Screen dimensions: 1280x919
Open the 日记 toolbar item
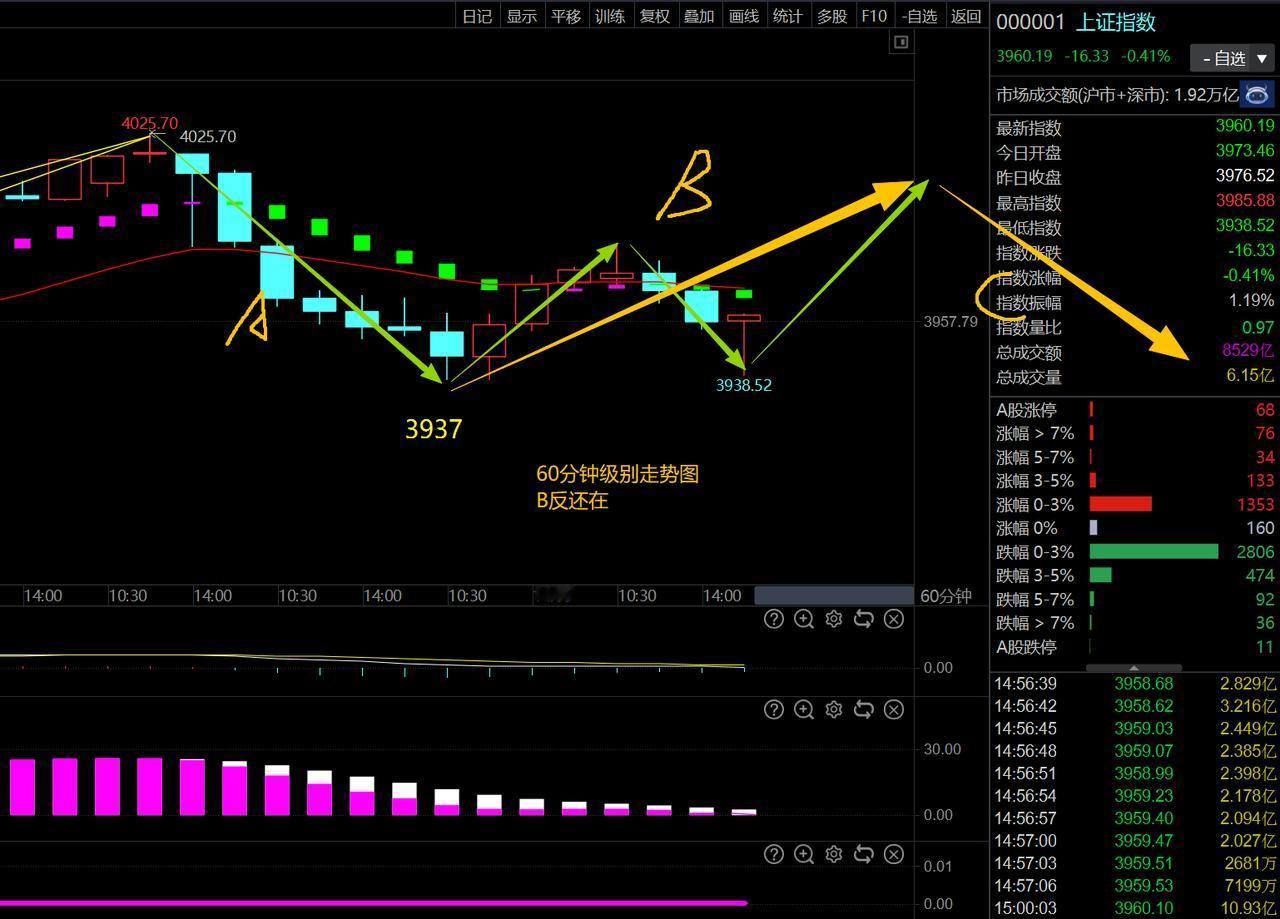click(476, 16)
